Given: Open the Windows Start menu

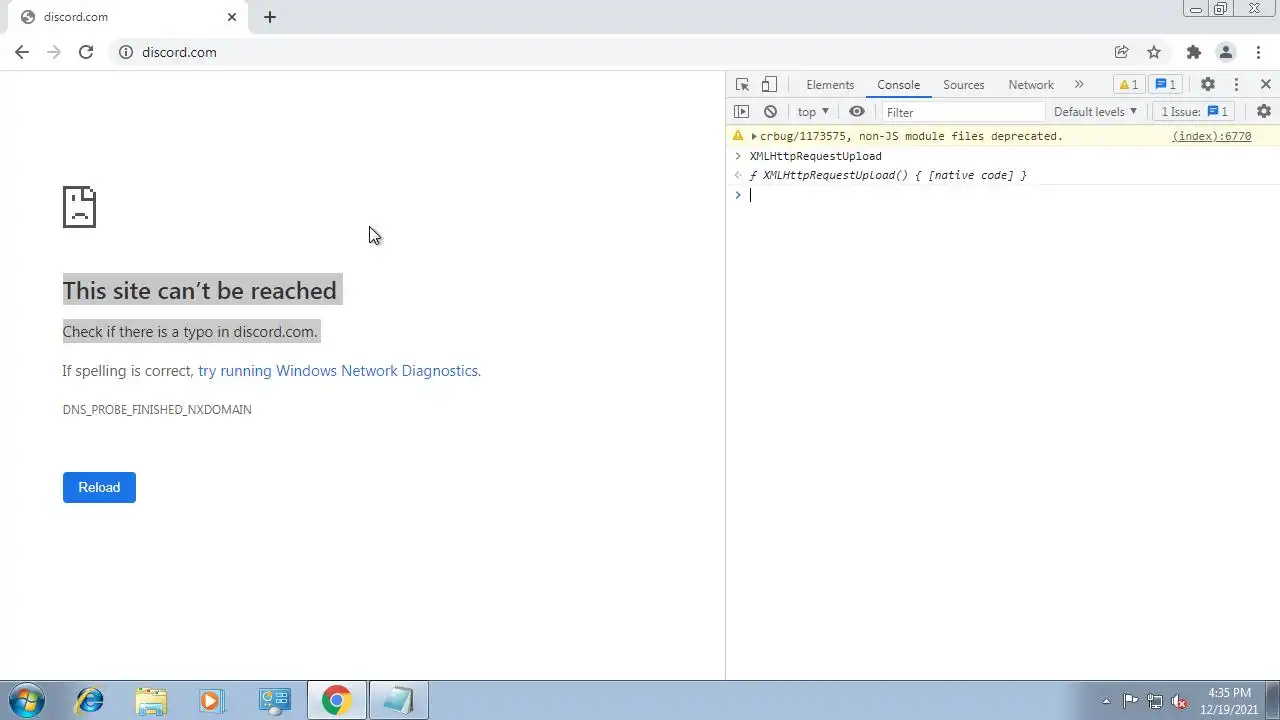Looking at the screenshot, I should [27, 701].
